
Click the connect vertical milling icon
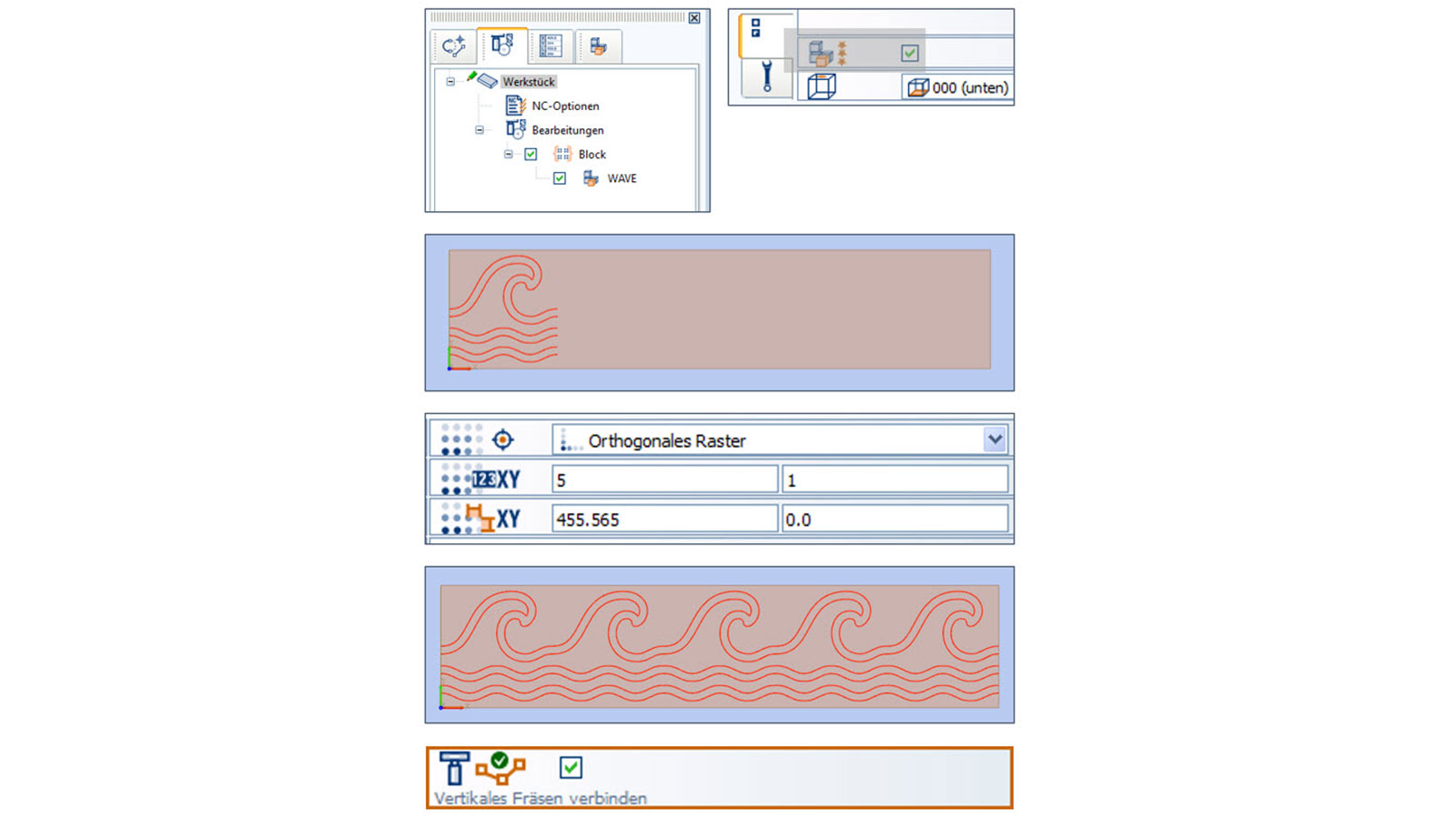pyautogui.click(x=500, y=769)
